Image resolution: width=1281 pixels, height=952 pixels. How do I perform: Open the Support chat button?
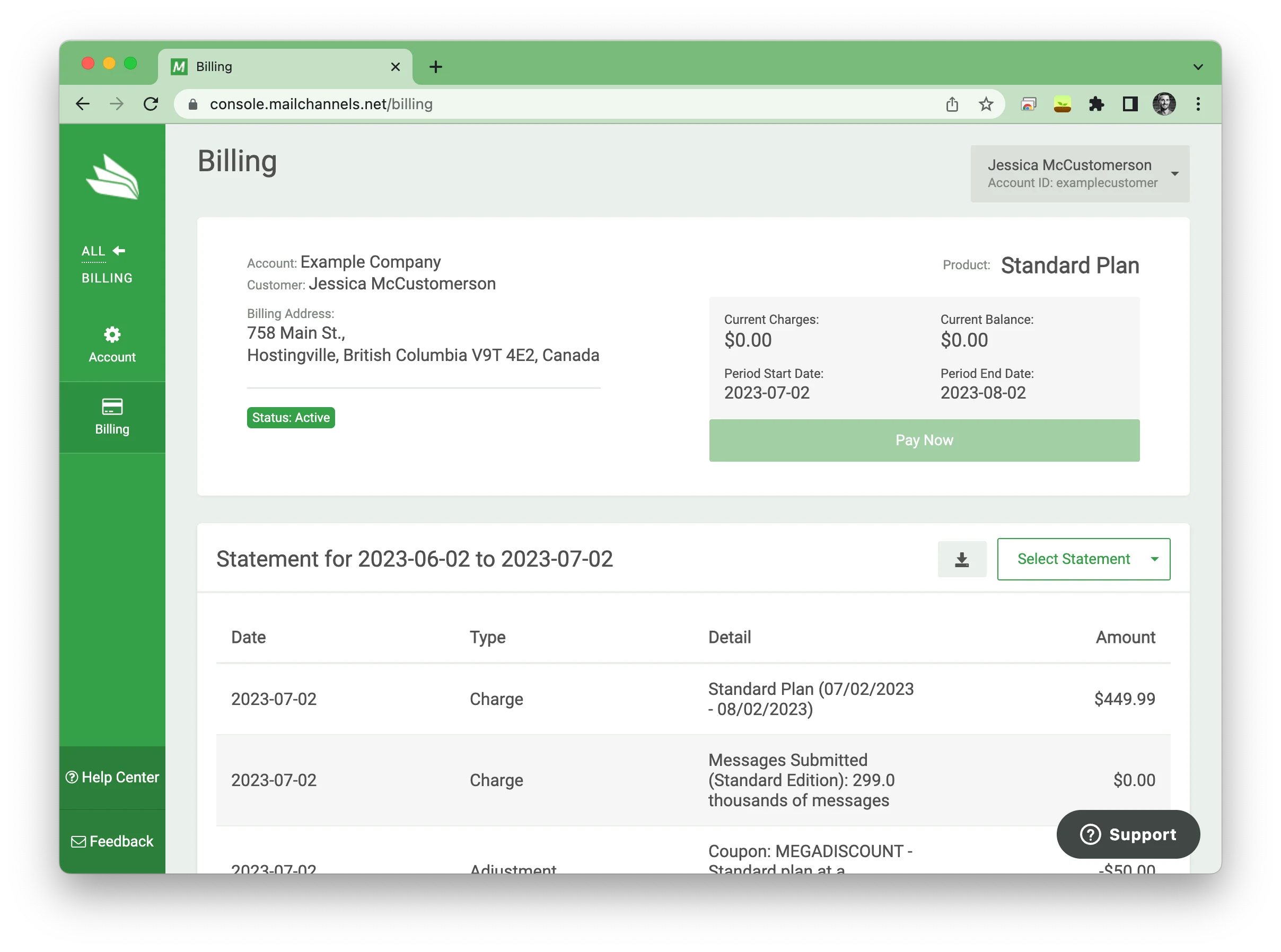click(1127, 834)
